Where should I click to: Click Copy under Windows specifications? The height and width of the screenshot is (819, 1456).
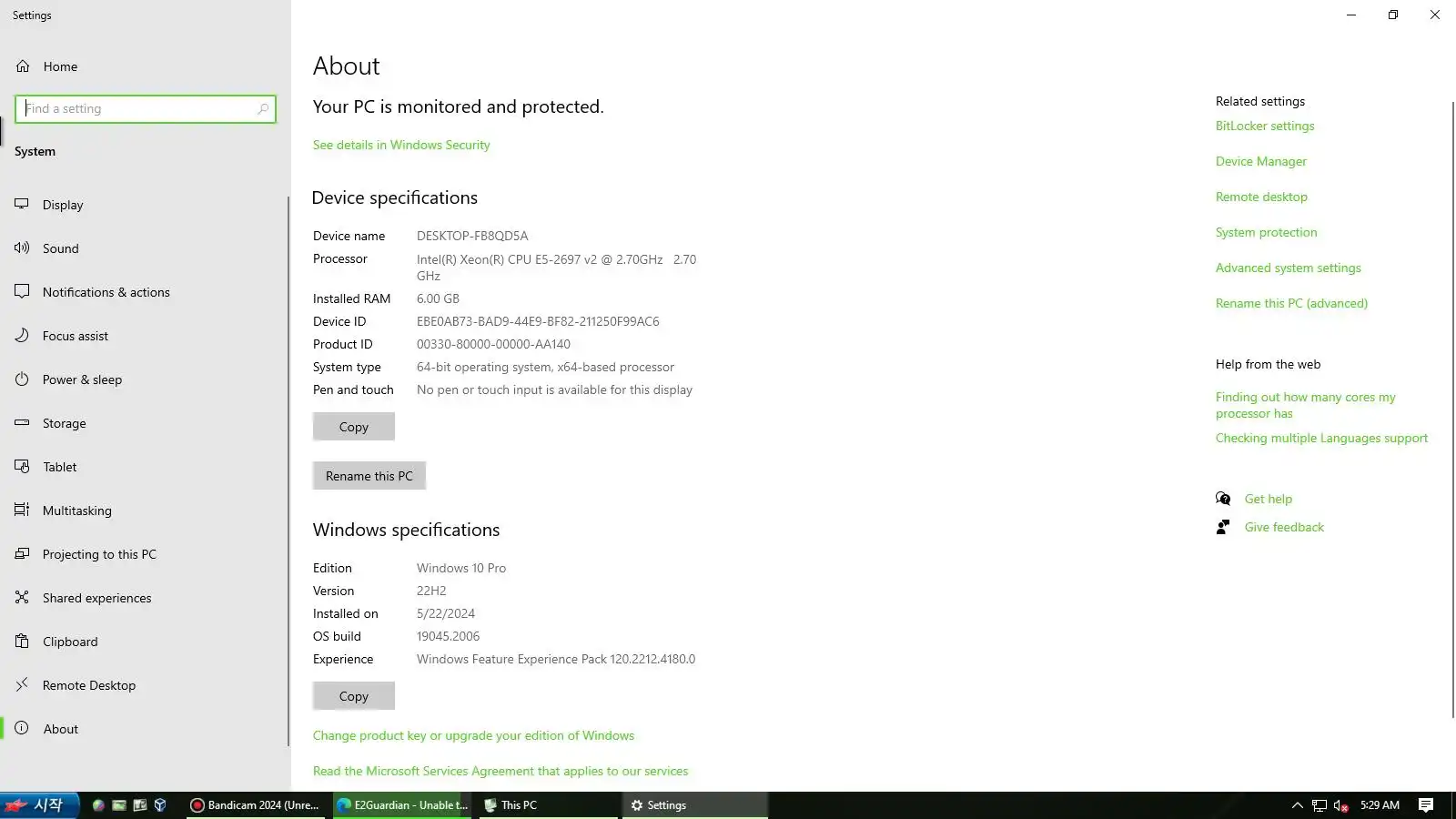coord(354,696)
